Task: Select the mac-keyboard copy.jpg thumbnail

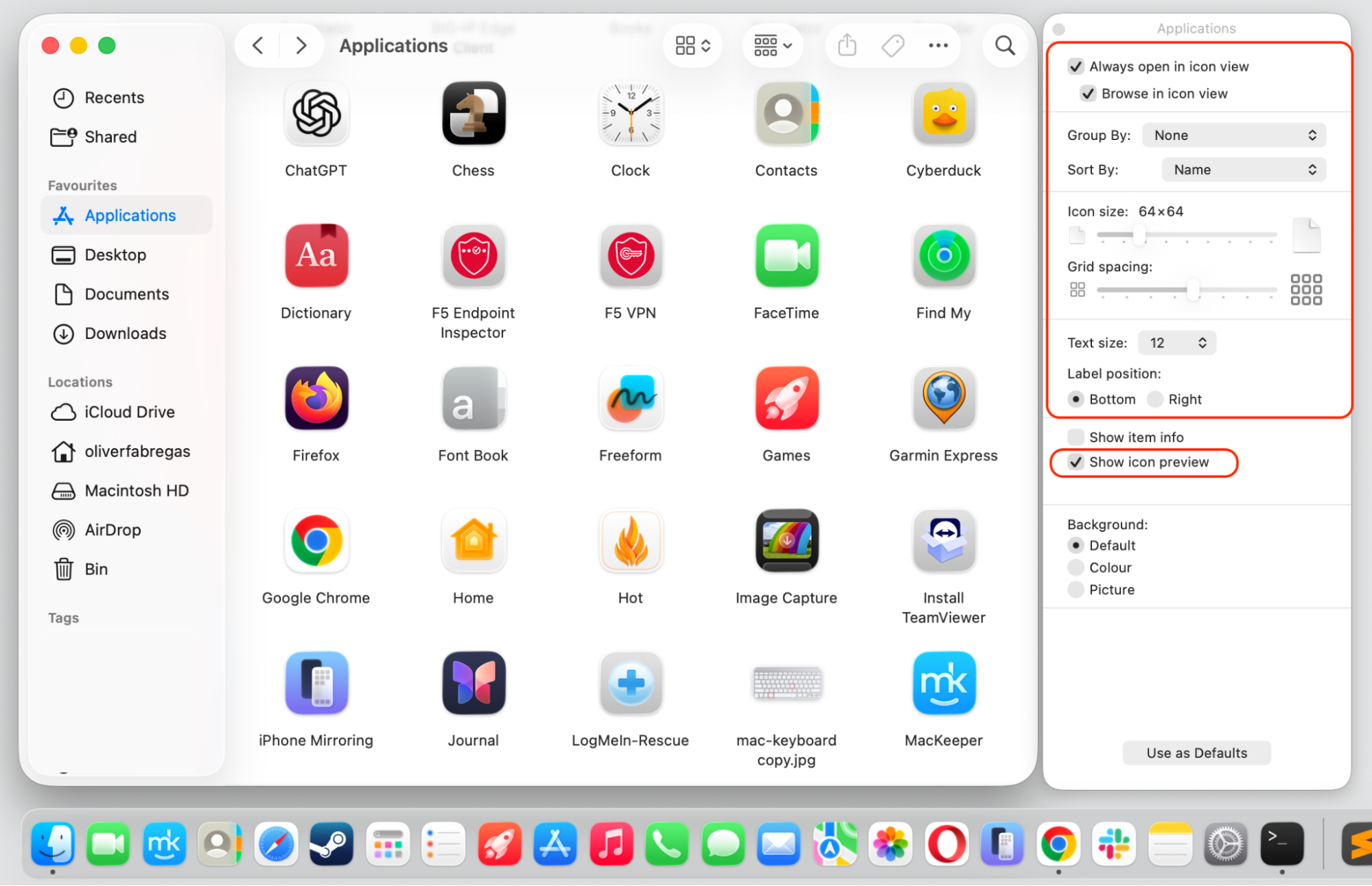Action: (787, 683)
